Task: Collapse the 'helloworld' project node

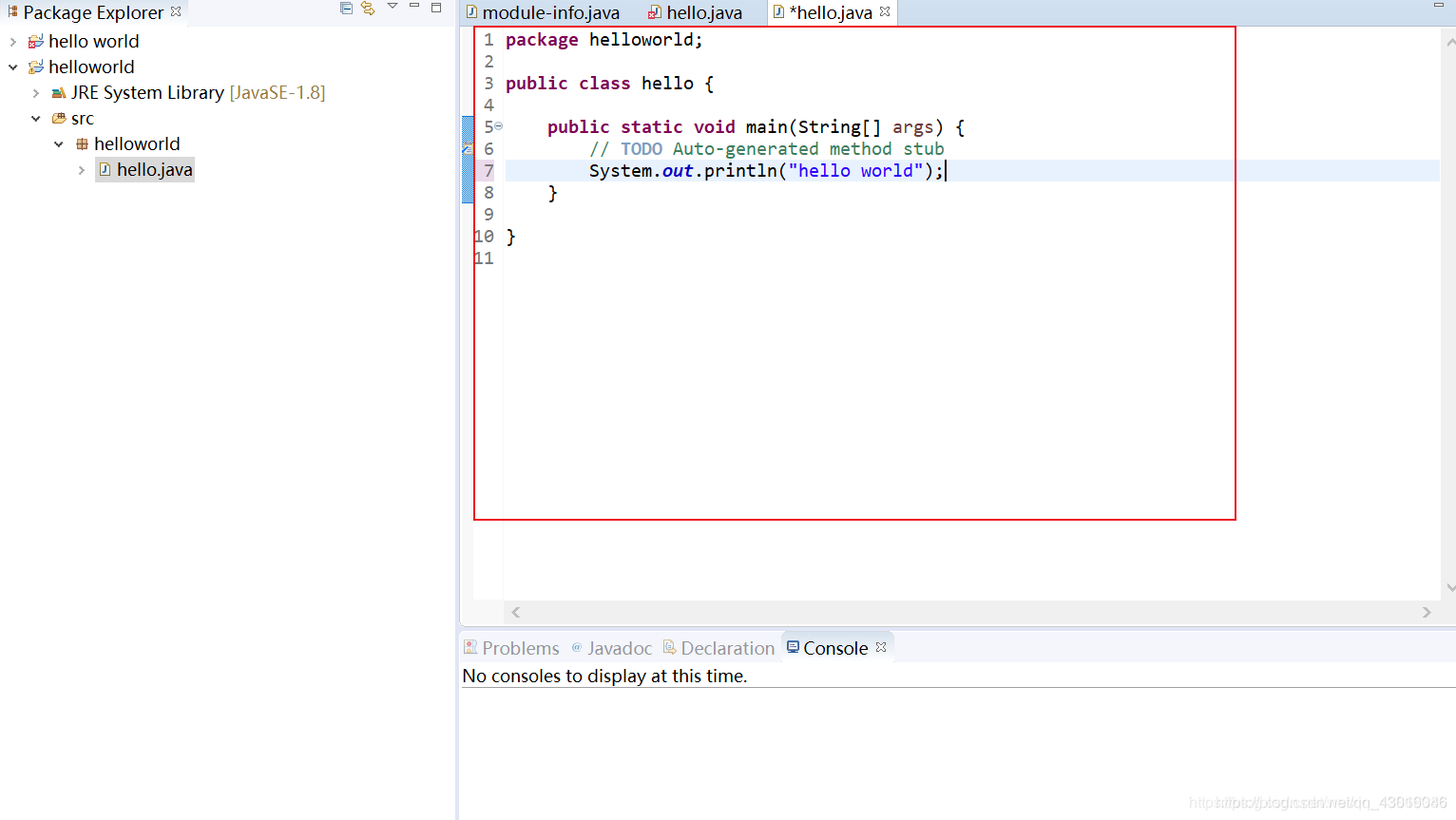Action: 12,67
